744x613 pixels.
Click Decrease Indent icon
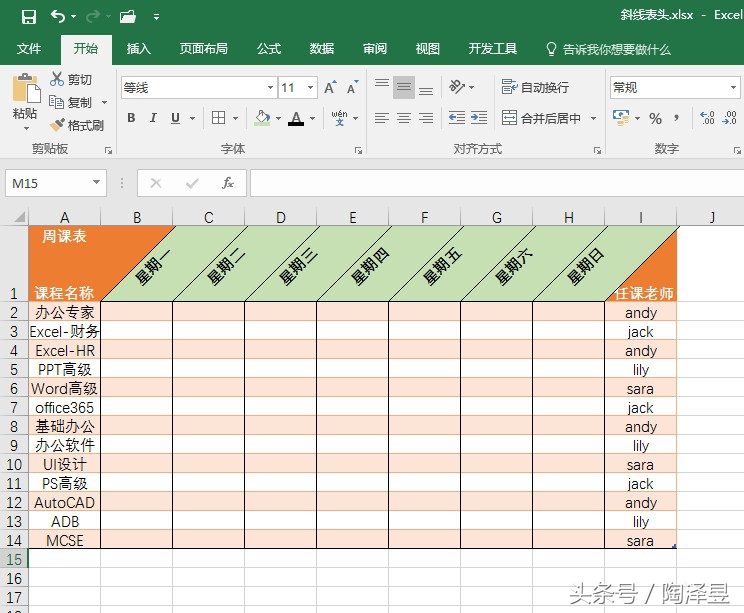[x=457, y=118]
